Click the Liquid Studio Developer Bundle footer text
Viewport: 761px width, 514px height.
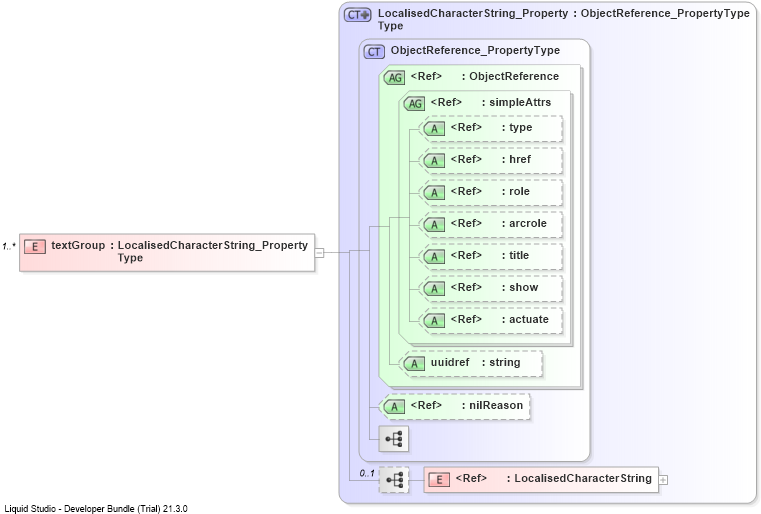click(x=96, y=509)
